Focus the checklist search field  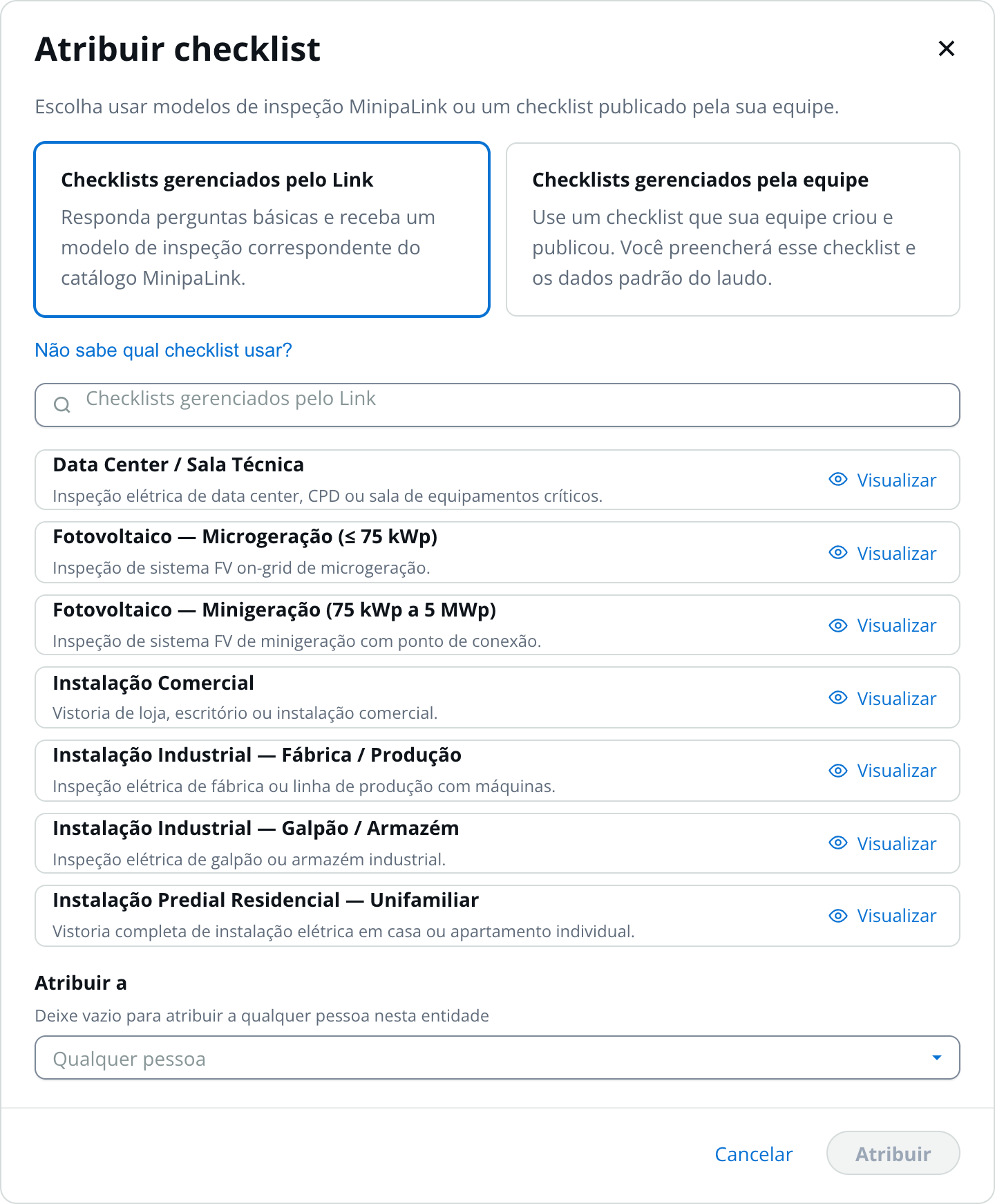click(x=497, y=405)
